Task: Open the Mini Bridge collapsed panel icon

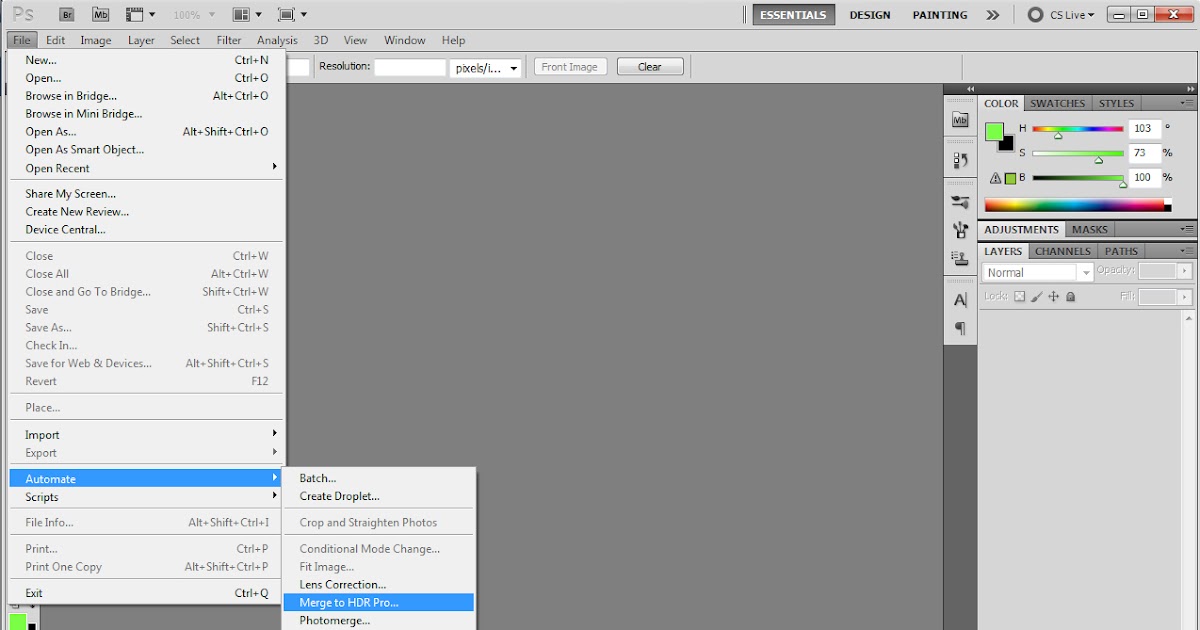Action: tap(961, 120)
